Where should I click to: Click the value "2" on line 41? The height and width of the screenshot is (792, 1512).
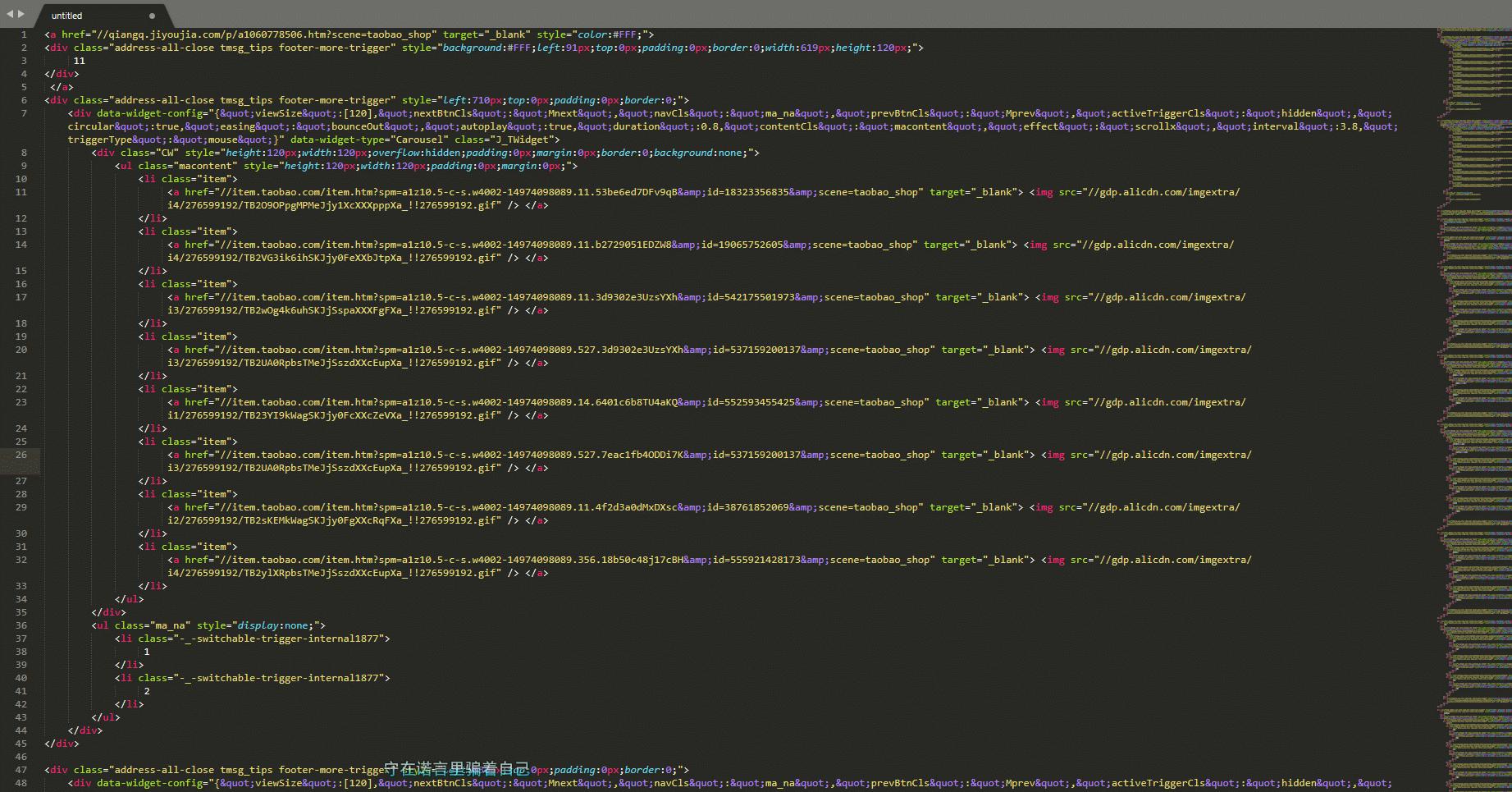pyautogui.click(x=147, y=691)
